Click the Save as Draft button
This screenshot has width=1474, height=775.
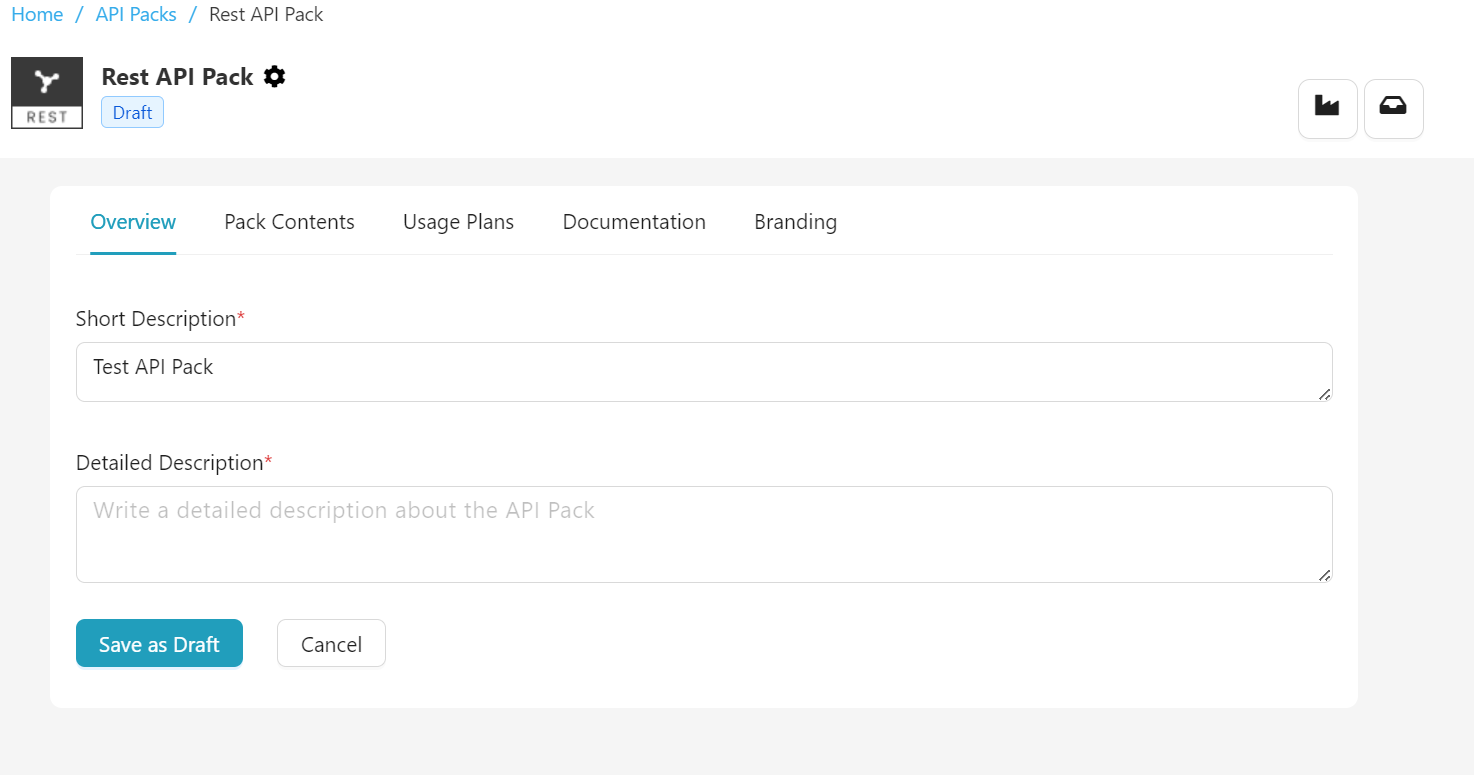[x=159, y=643]
